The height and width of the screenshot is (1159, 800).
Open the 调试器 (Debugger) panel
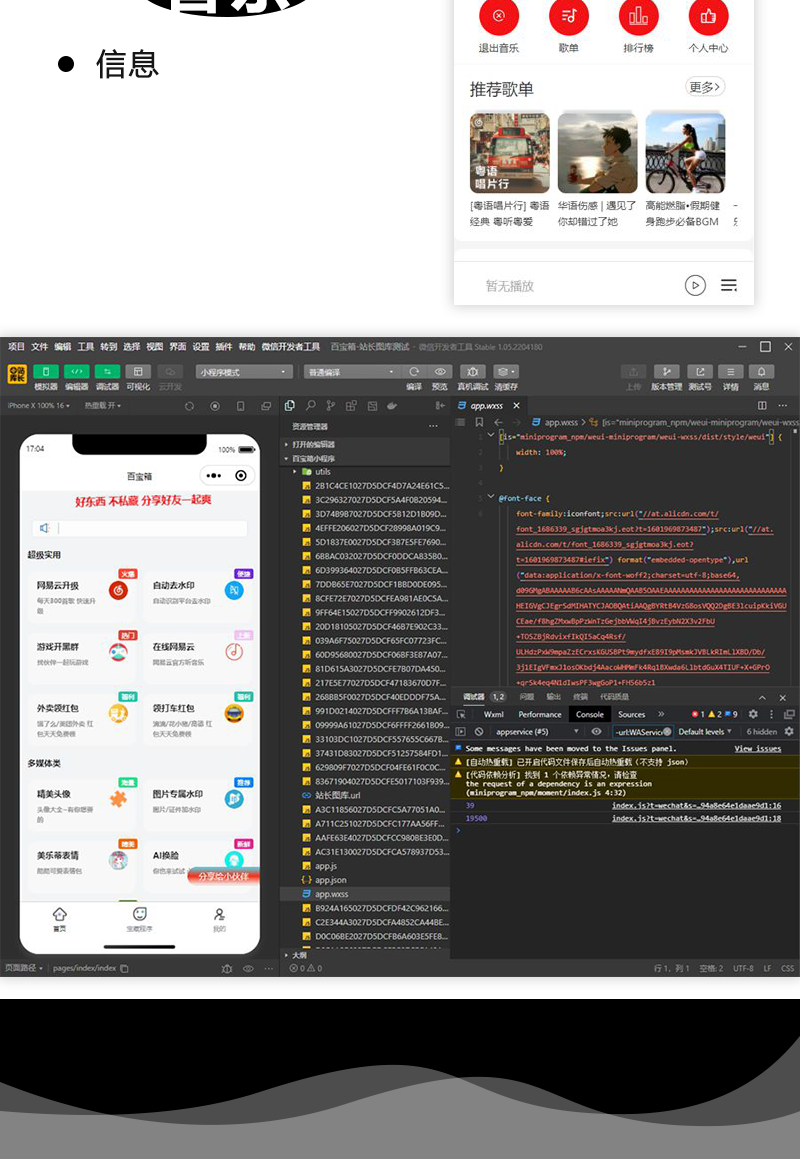tap(106, 371)
